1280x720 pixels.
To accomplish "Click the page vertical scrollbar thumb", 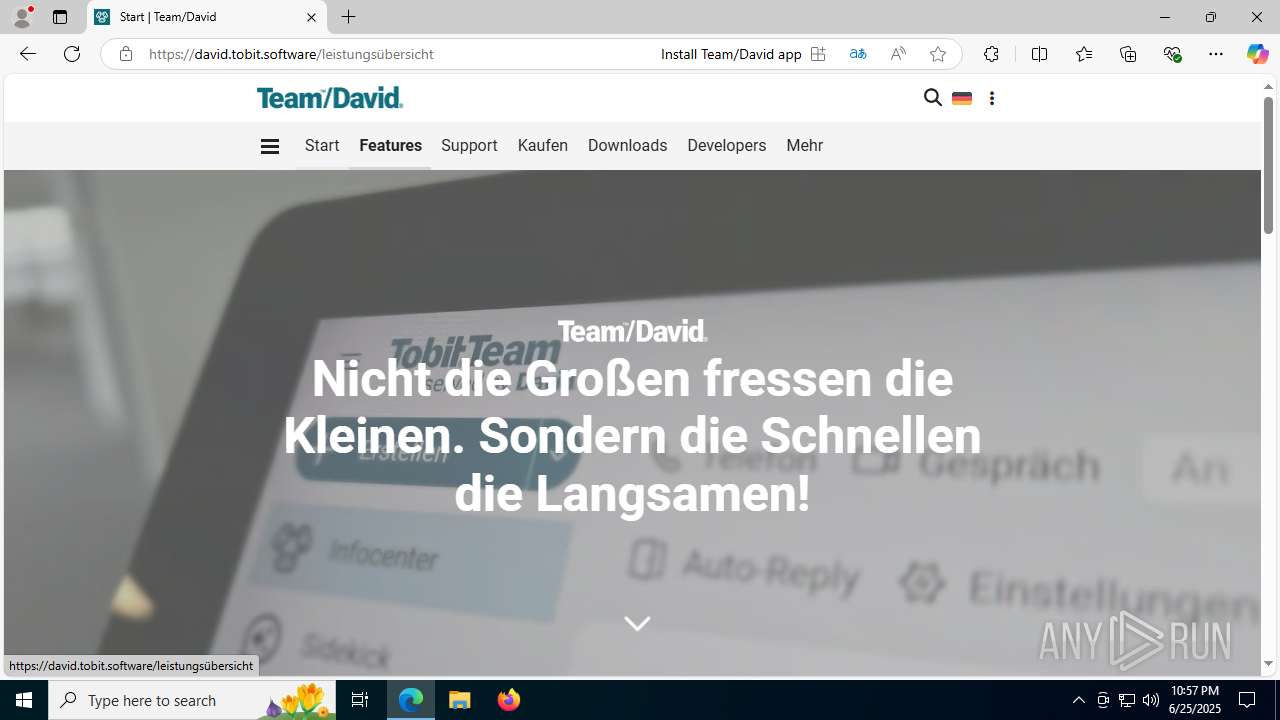I will click(x=1268, y=165).
